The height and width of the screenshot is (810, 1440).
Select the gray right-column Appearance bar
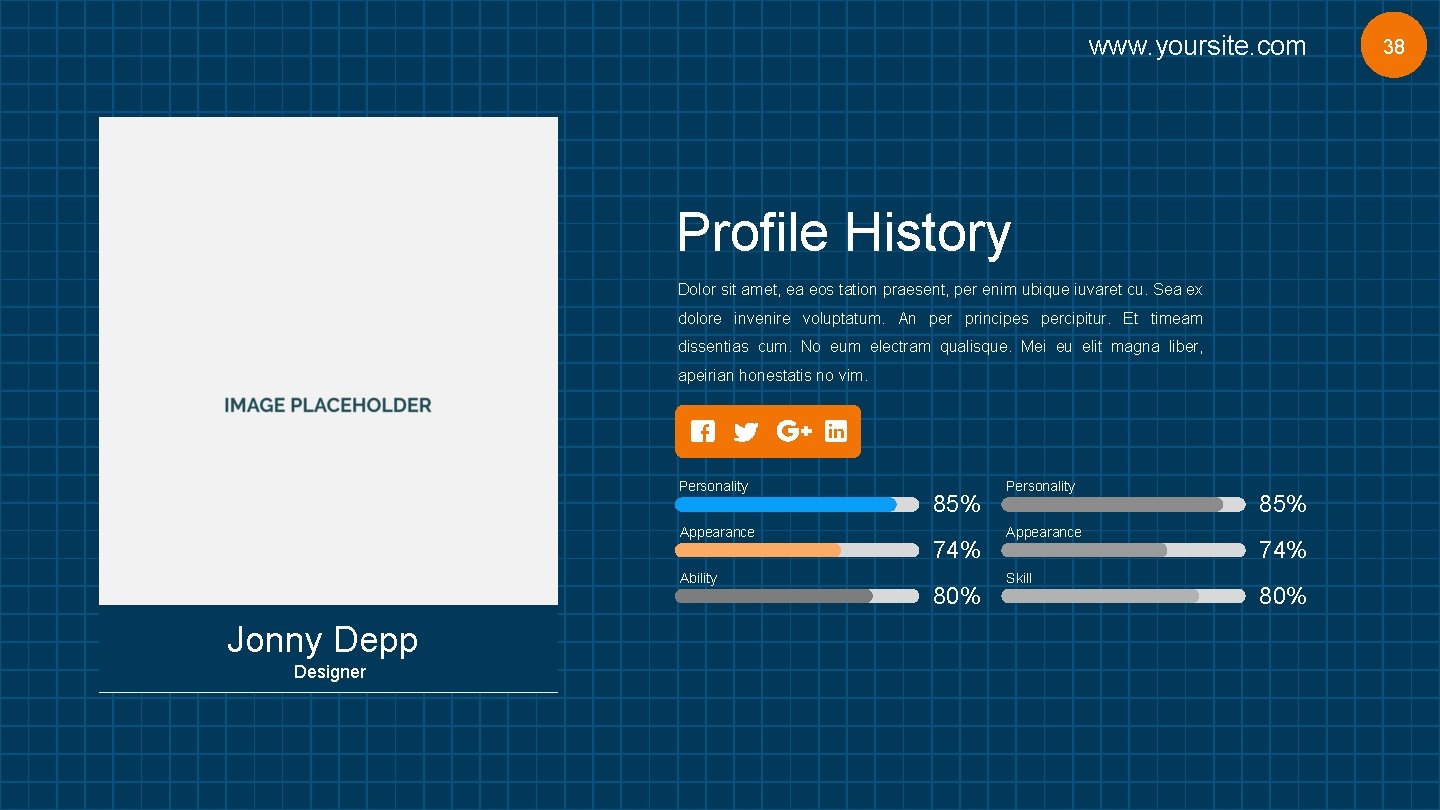(x=1123, y=550)
